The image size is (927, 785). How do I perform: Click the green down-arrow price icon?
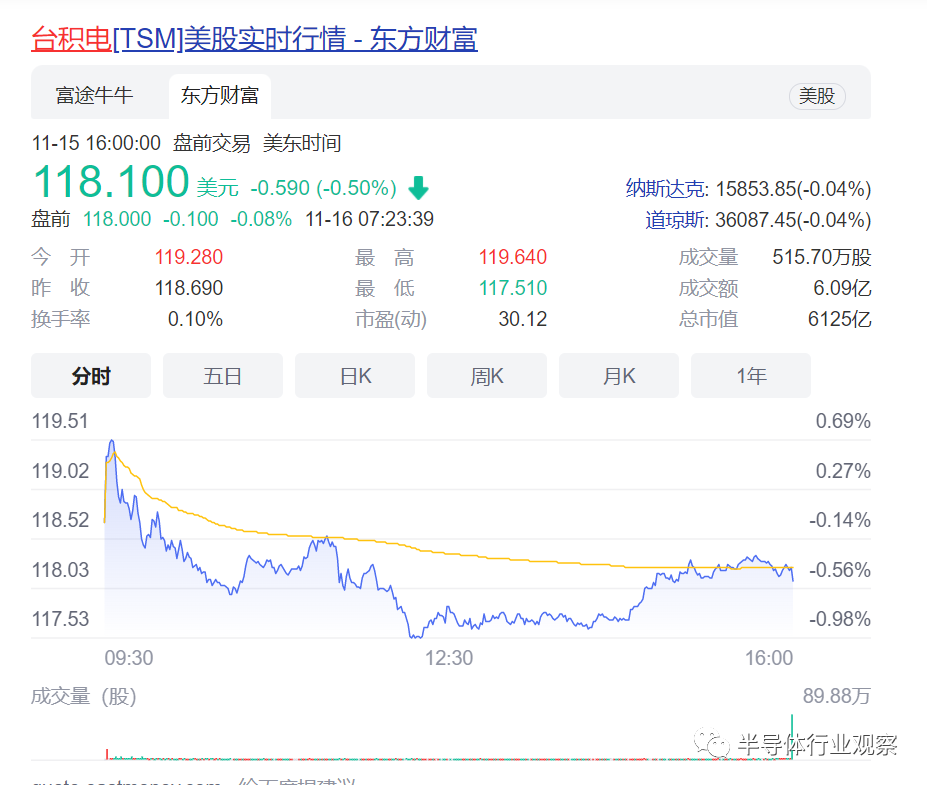pos(419,188)
